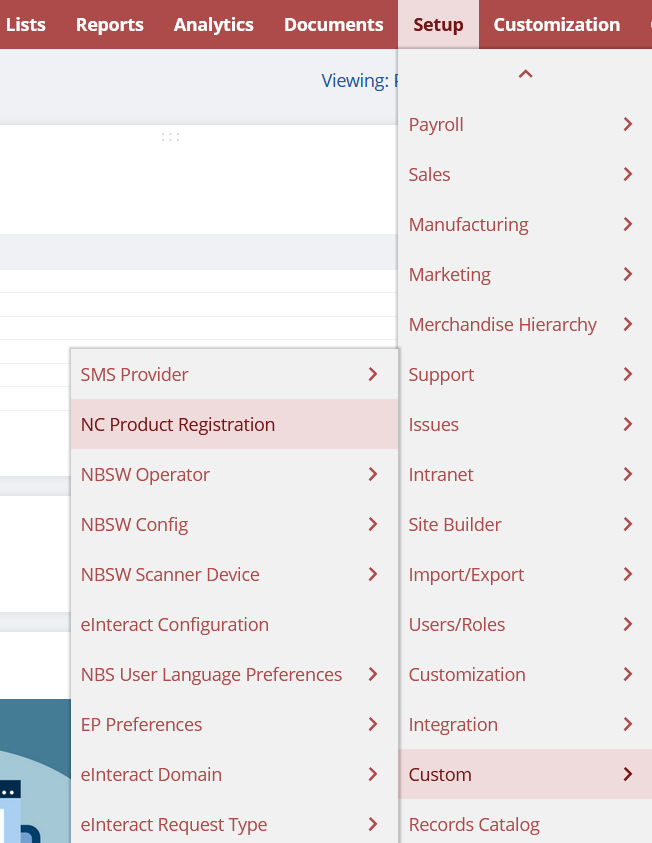Image resolution: width=652 pixels, height=843 pixels.
Task: Select Users/Roles menu item
Action: click(457, 624)
